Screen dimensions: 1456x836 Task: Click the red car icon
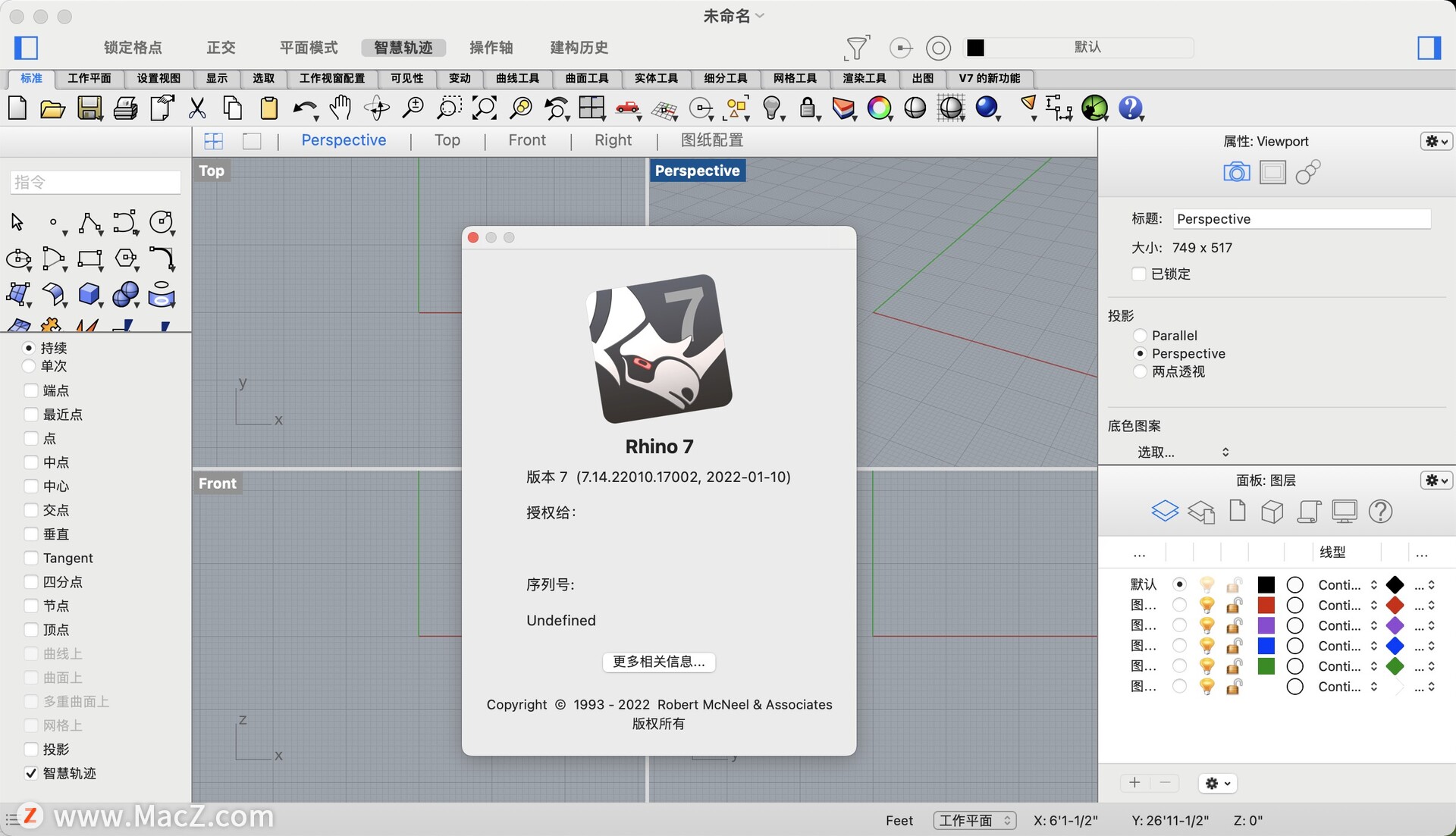pyautogui.click(x=628, y=108)
